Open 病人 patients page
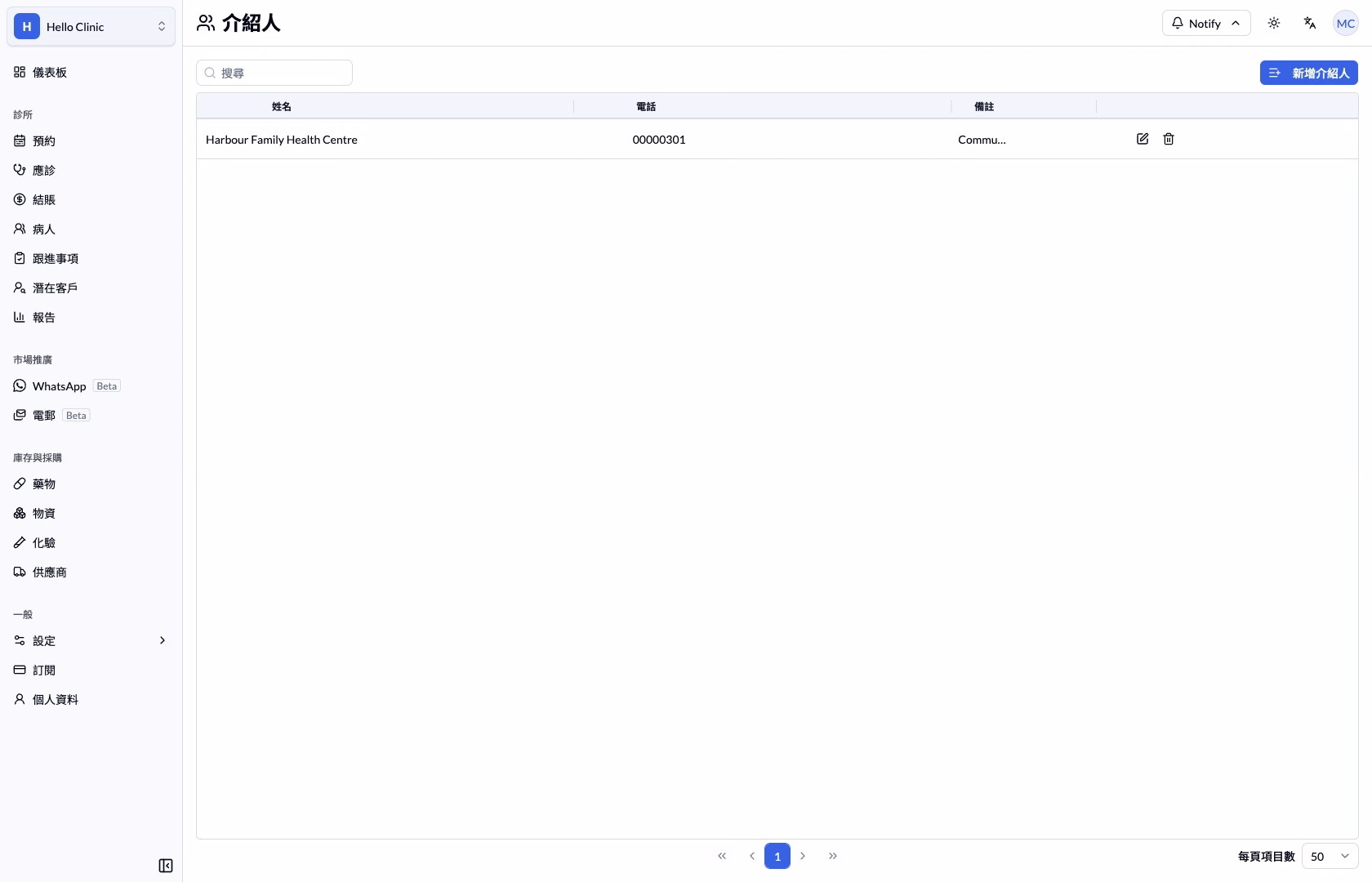 91,229
